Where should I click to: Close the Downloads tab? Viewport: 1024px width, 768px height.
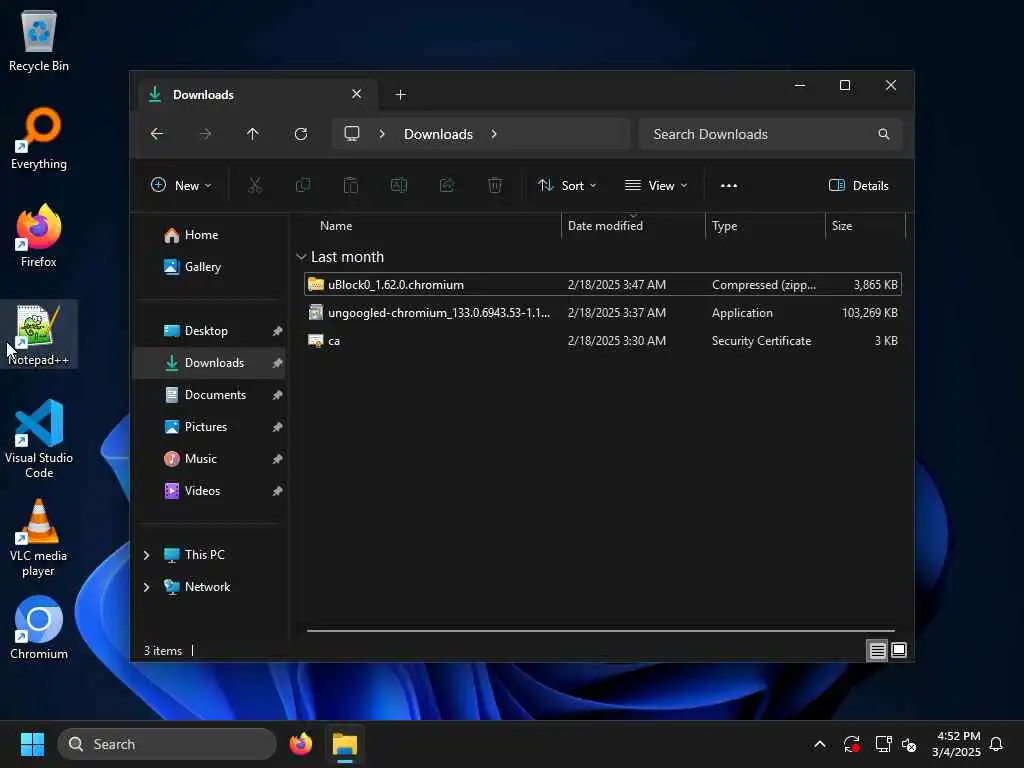(x=357, y=94)
